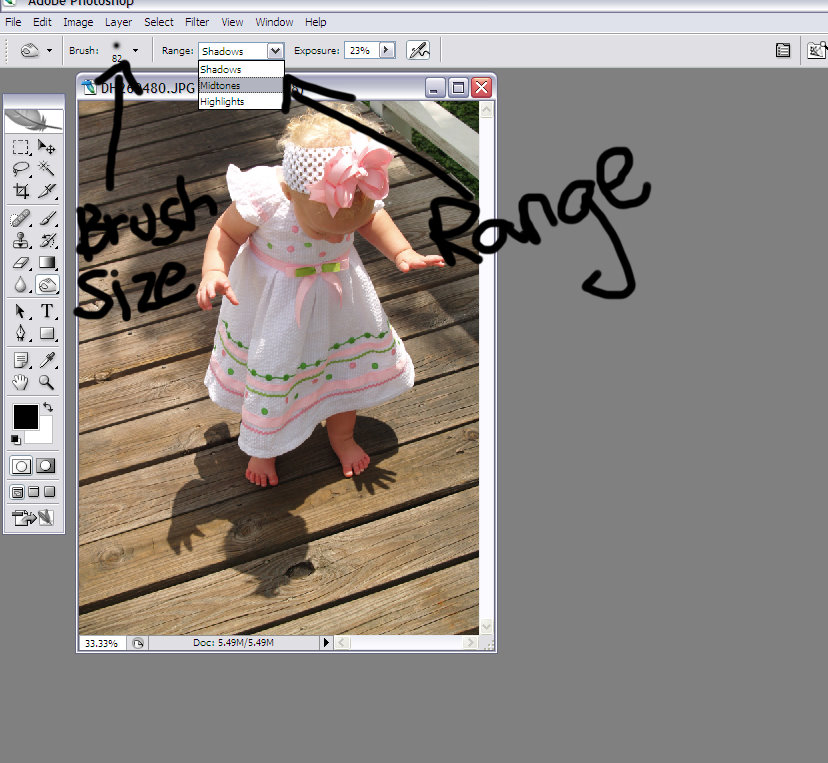This screenshot has height=763, width=828.
Task: Click the zoom percentage field 33.33%
Action: pyautogui.click(x=101, y=643)
